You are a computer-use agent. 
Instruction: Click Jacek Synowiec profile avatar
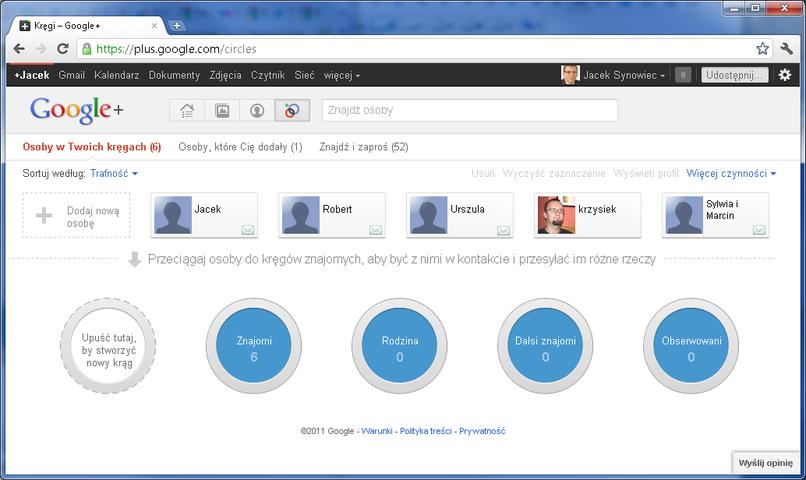[570, 75]
